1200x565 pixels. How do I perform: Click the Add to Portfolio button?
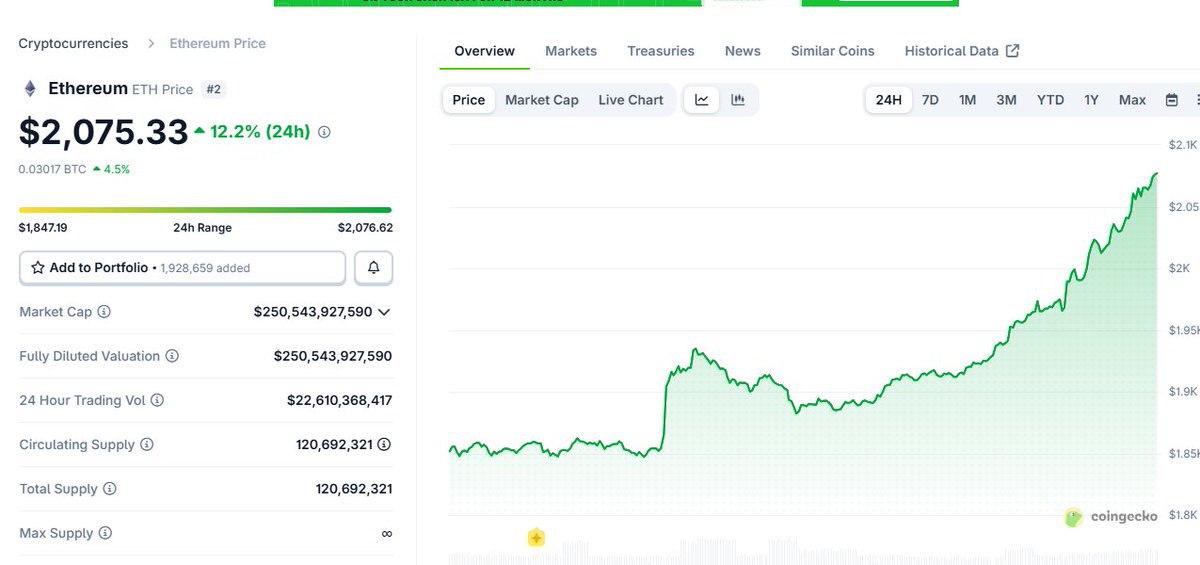pos(182,268)
